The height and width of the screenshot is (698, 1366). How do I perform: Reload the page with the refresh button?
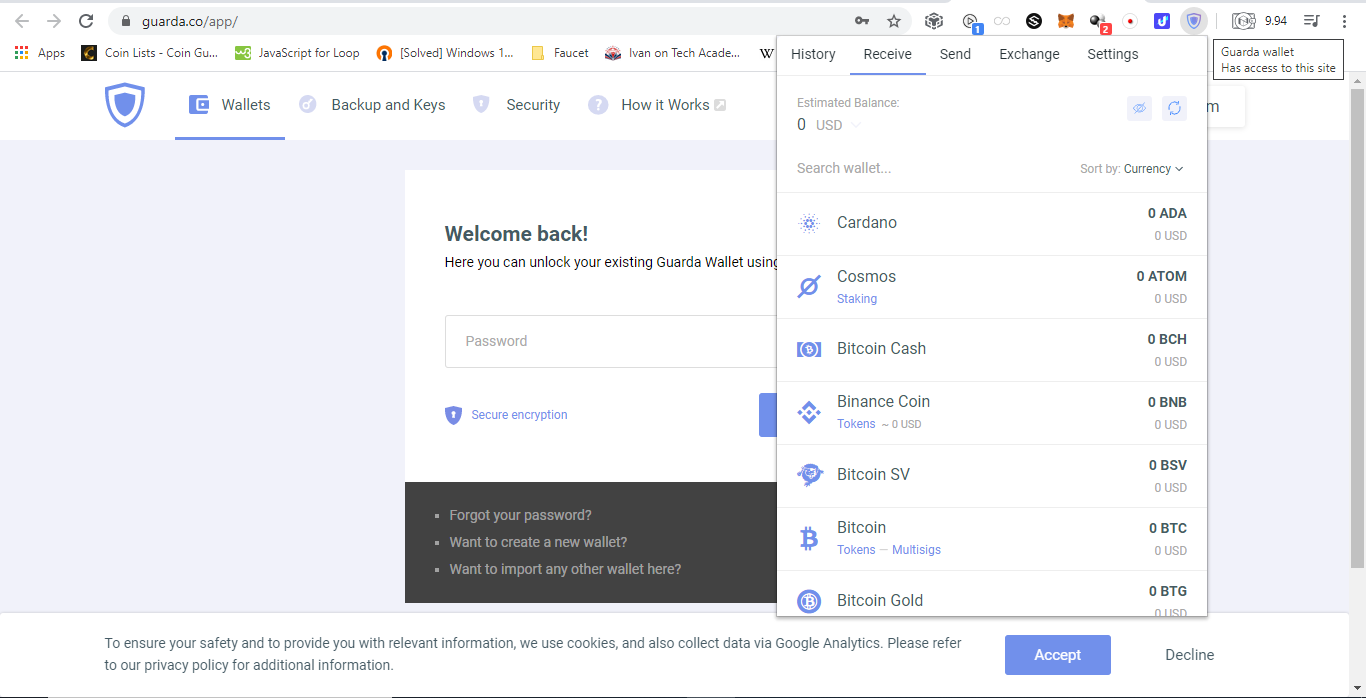(86, 21)
